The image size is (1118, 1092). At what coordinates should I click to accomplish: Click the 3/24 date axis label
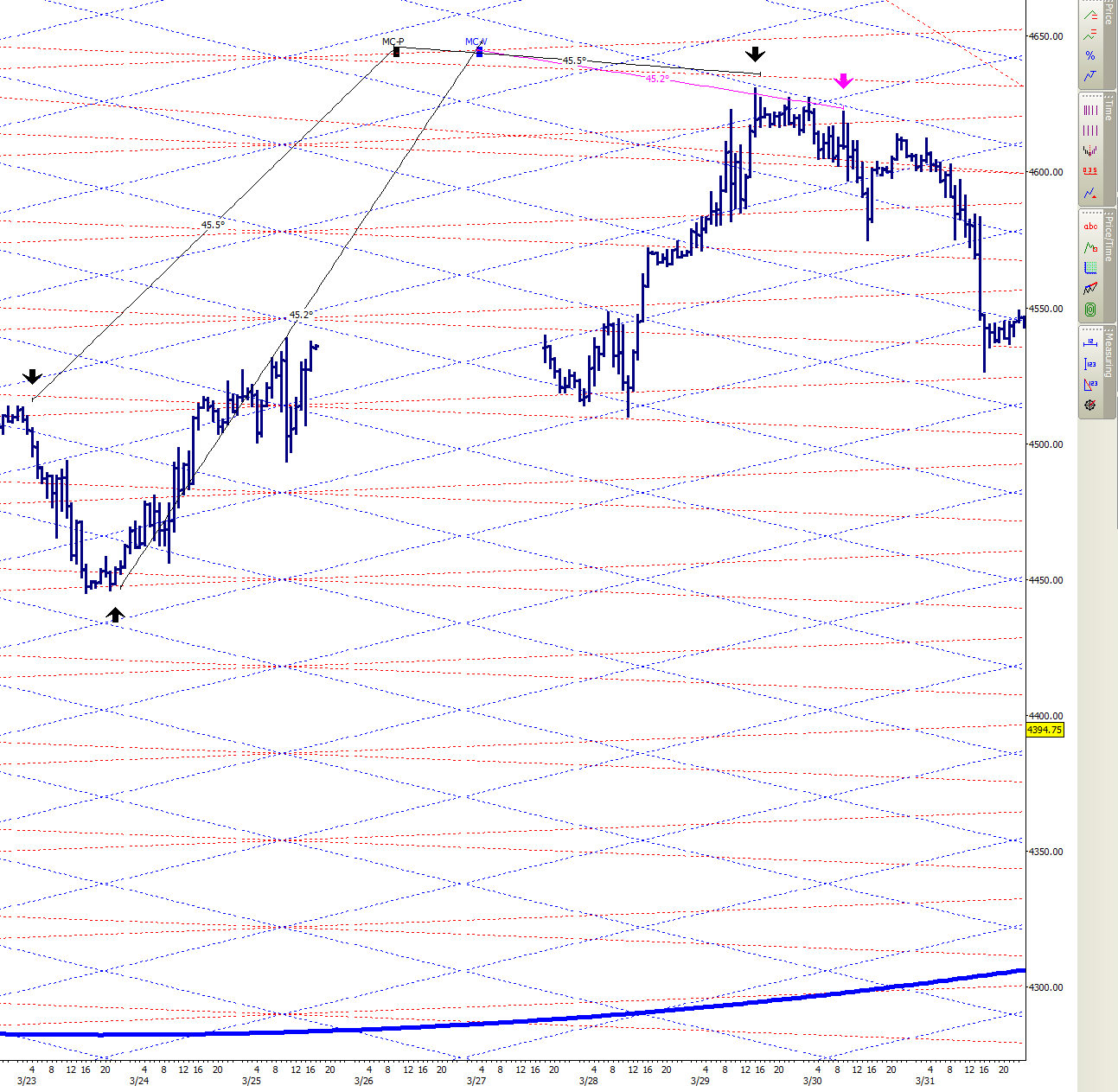click(x=138, y=1081)
